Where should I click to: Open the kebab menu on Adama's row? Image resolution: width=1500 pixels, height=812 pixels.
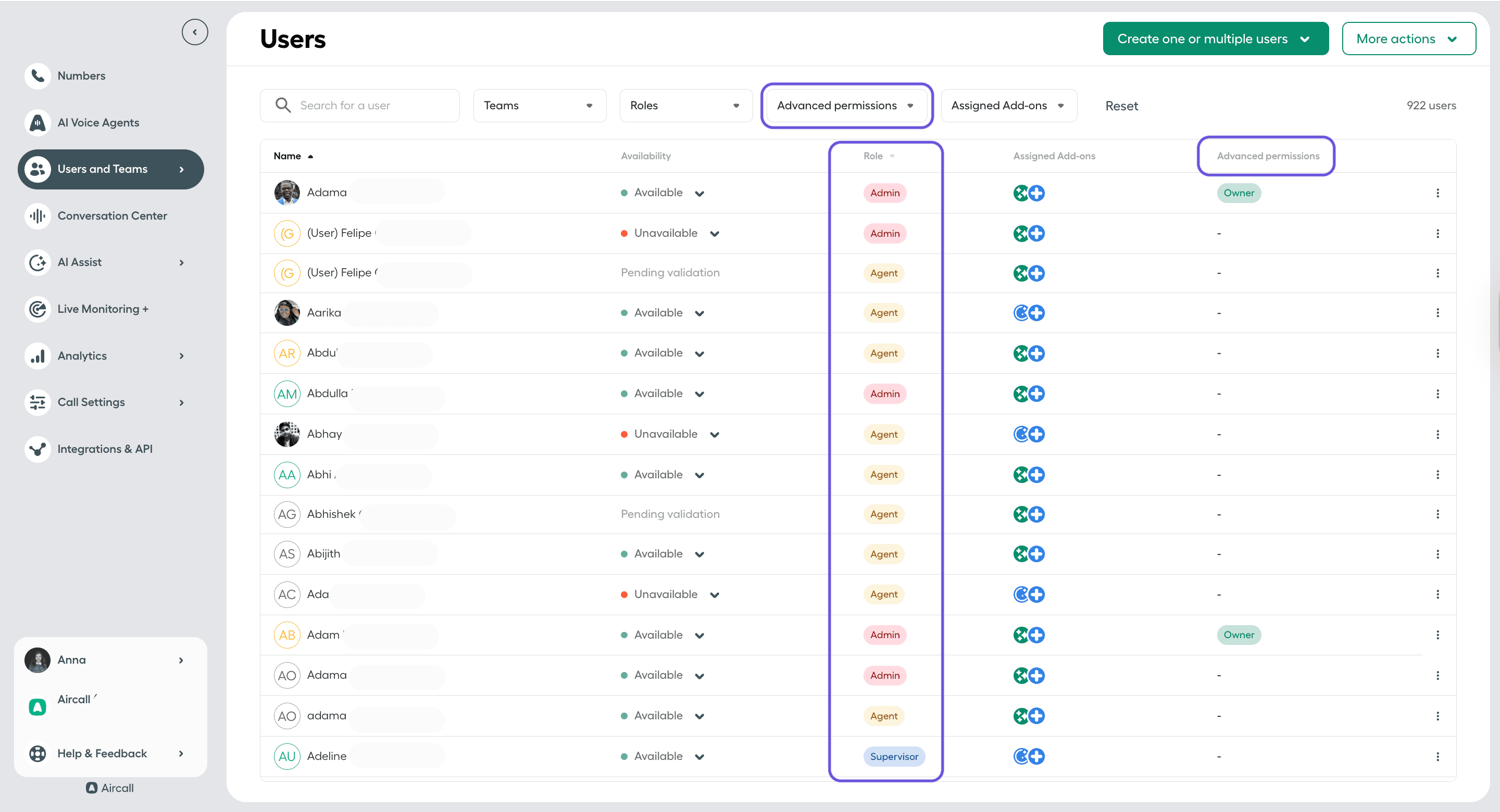1437,193
